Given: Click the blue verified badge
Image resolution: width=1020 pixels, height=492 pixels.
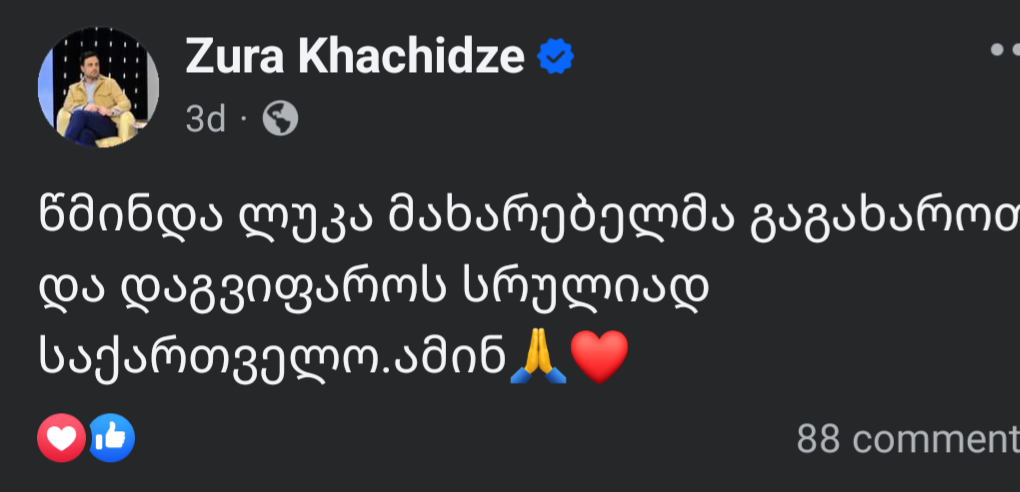Looking at the screenshot, I should click(x=556, y=58).
